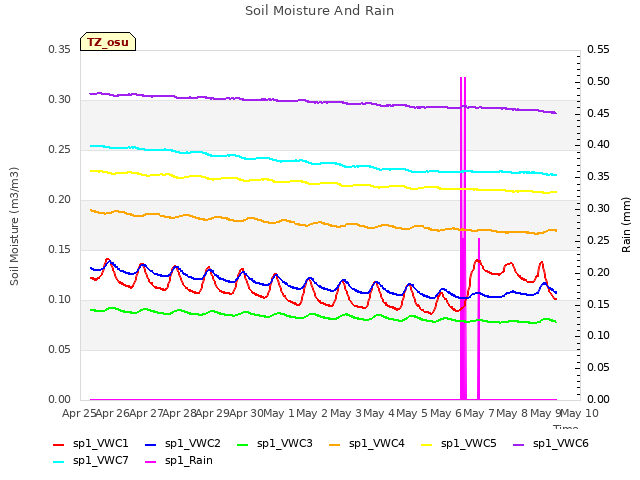640x480 pixels.
Task: Click the 0.25 soil moisture tick label
Action: pos(60,150)
